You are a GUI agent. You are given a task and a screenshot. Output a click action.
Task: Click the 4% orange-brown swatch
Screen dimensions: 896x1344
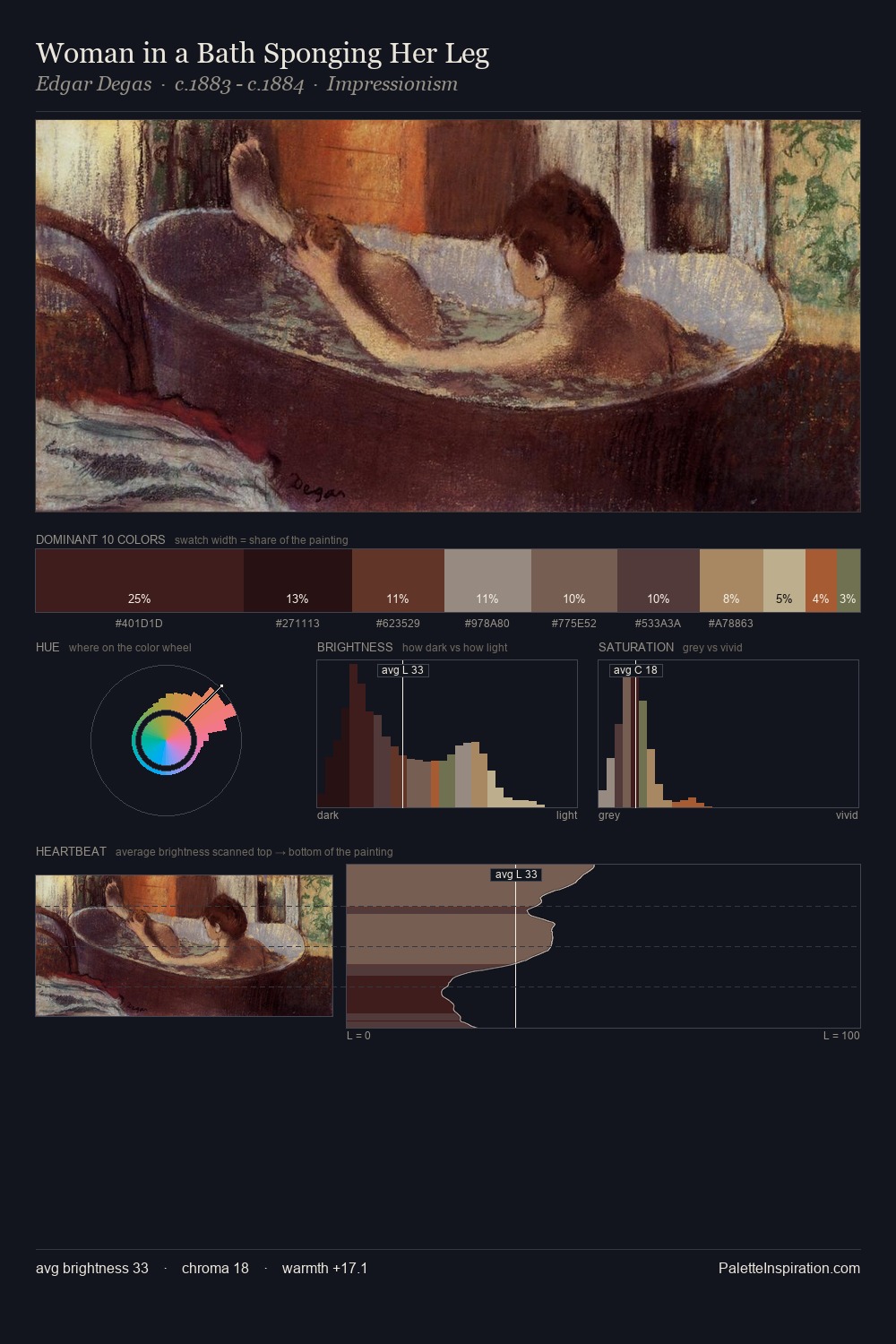coord(821,581)
